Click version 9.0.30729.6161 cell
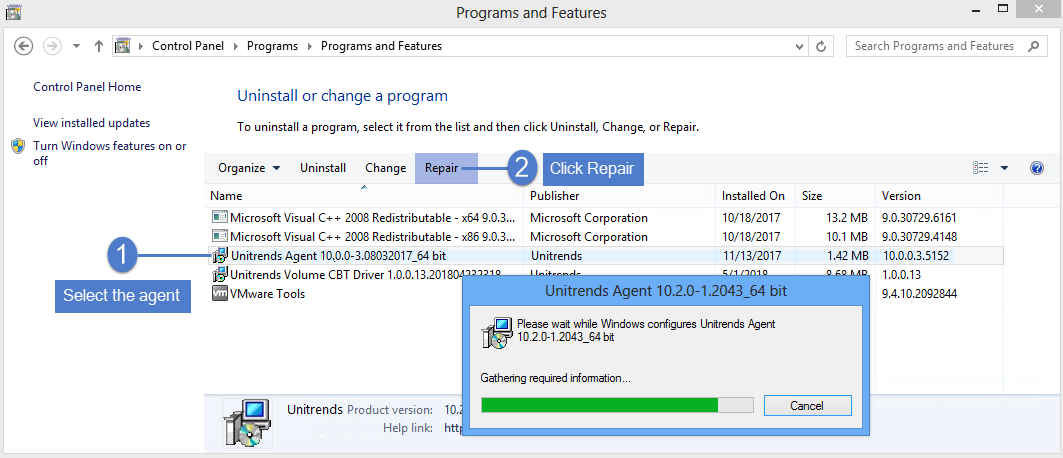This screenshot has width=1063, height=458. point(919,217)
